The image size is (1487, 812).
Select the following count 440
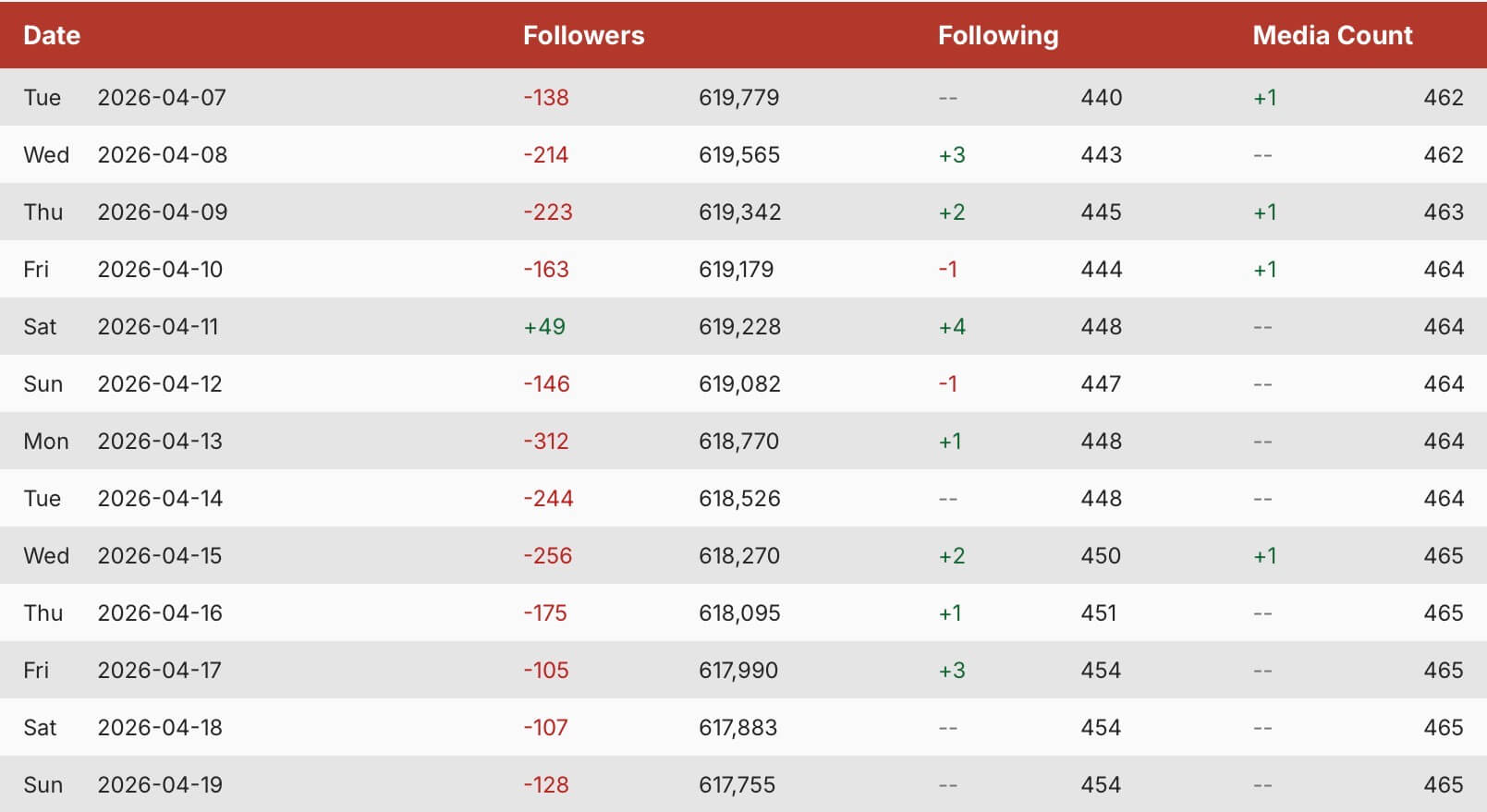point(1101,97)
